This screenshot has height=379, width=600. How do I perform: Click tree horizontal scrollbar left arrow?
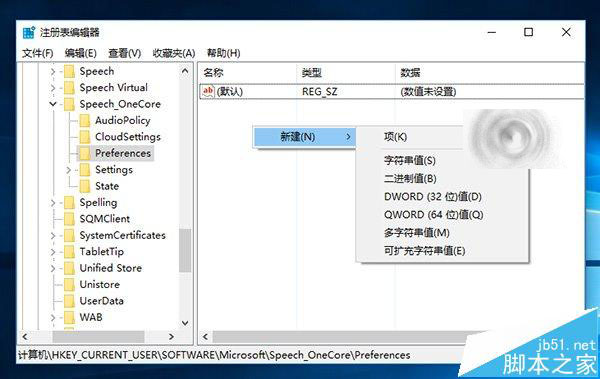point(25,337)
